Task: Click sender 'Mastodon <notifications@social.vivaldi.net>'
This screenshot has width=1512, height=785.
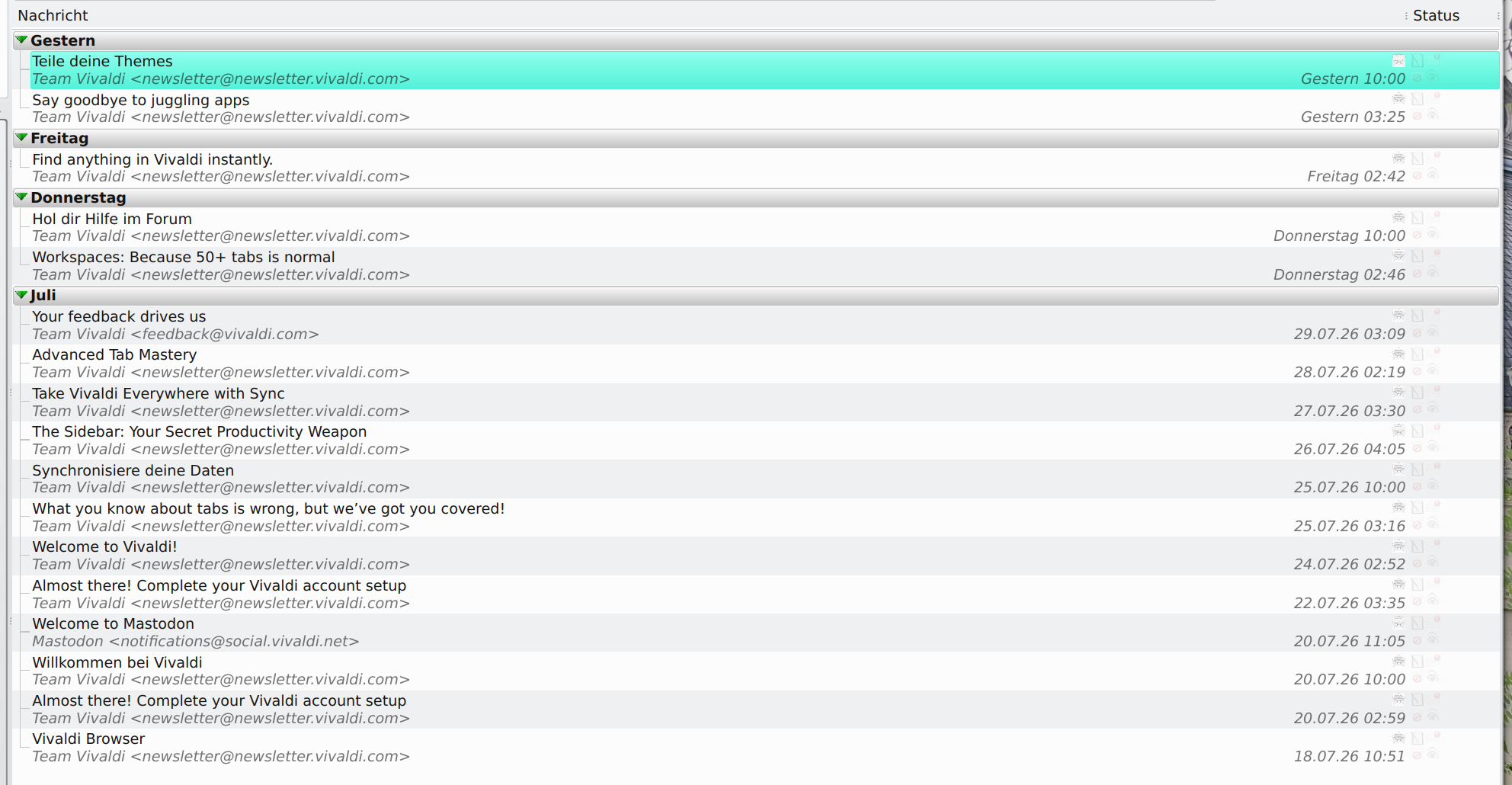Action: (195, 641)
